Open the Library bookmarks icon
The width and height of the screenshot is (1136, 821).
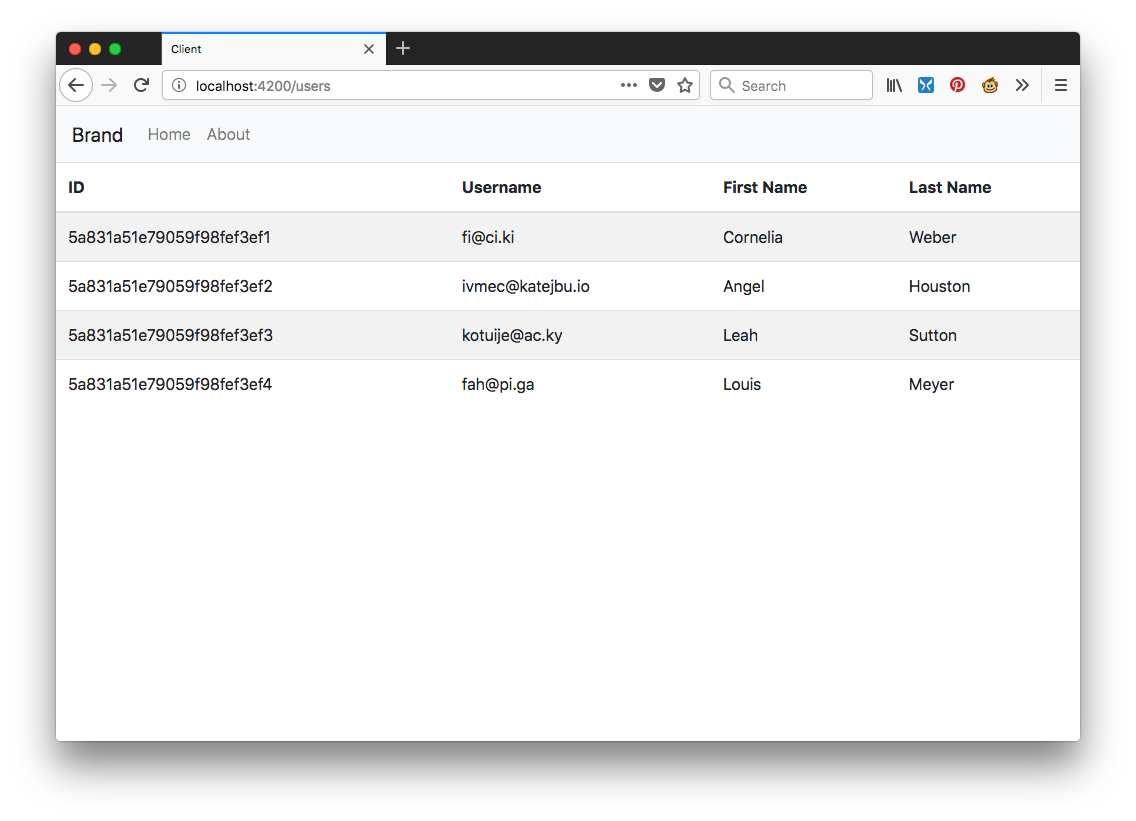894,86
